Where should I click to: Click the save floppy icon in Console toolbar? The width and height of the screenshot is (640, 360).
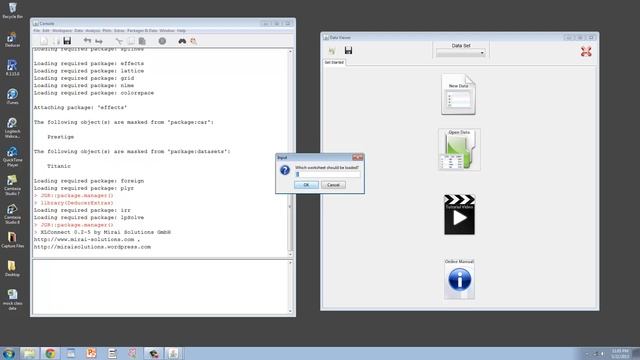click(67, 41)
